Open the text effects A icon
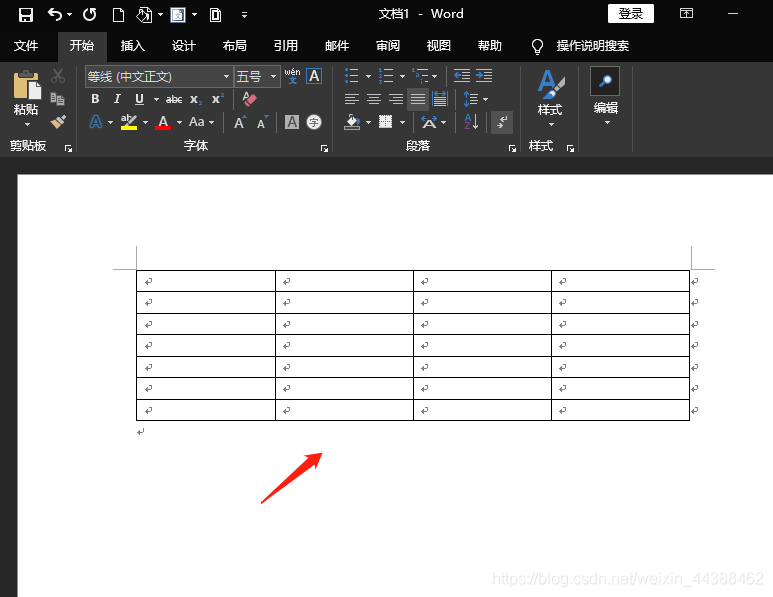 tap(96, 122)
